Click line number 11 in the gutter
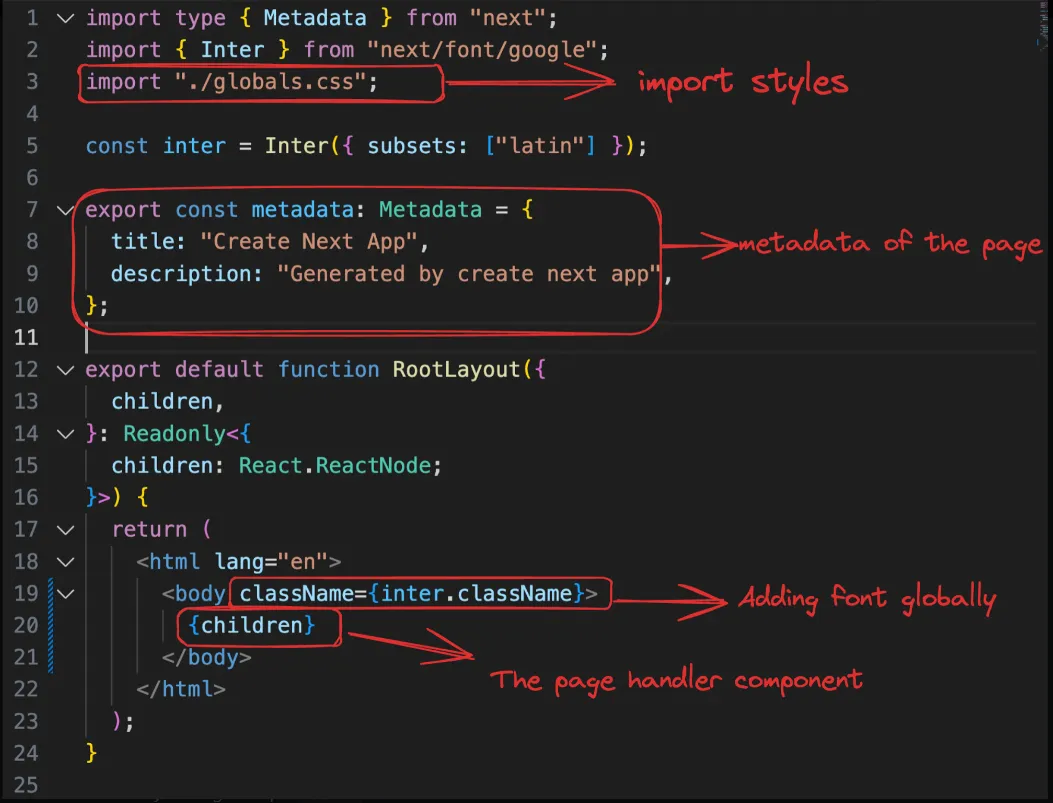Image resolution: width=1053 pixels, height=803 pixels. [26, 338]
